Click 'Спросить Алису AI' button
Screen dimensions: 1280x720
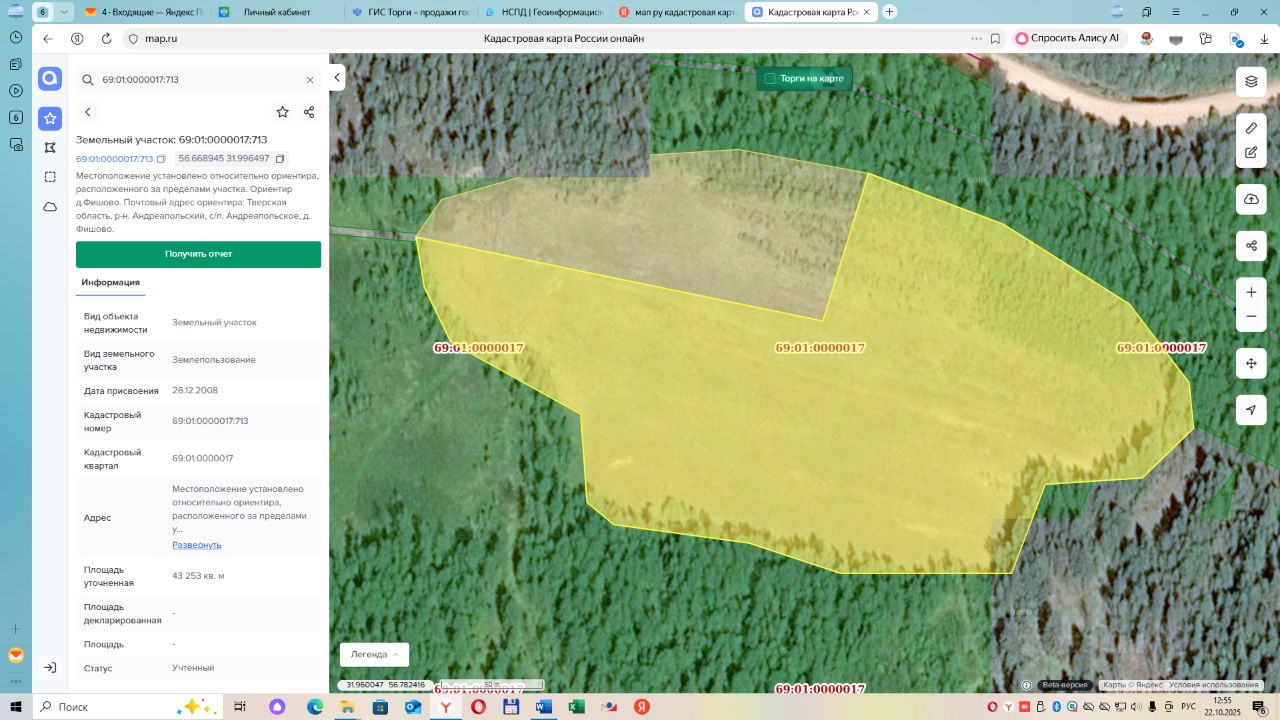point(1067,38)
